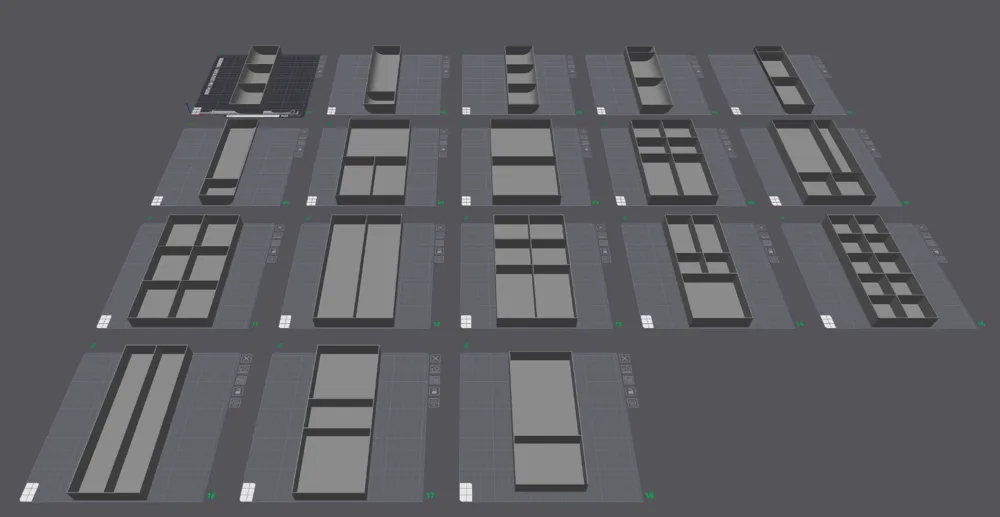Auto-orient objects on plate 18
Screen dimensions: 1000x517
[x=628, y=369]
